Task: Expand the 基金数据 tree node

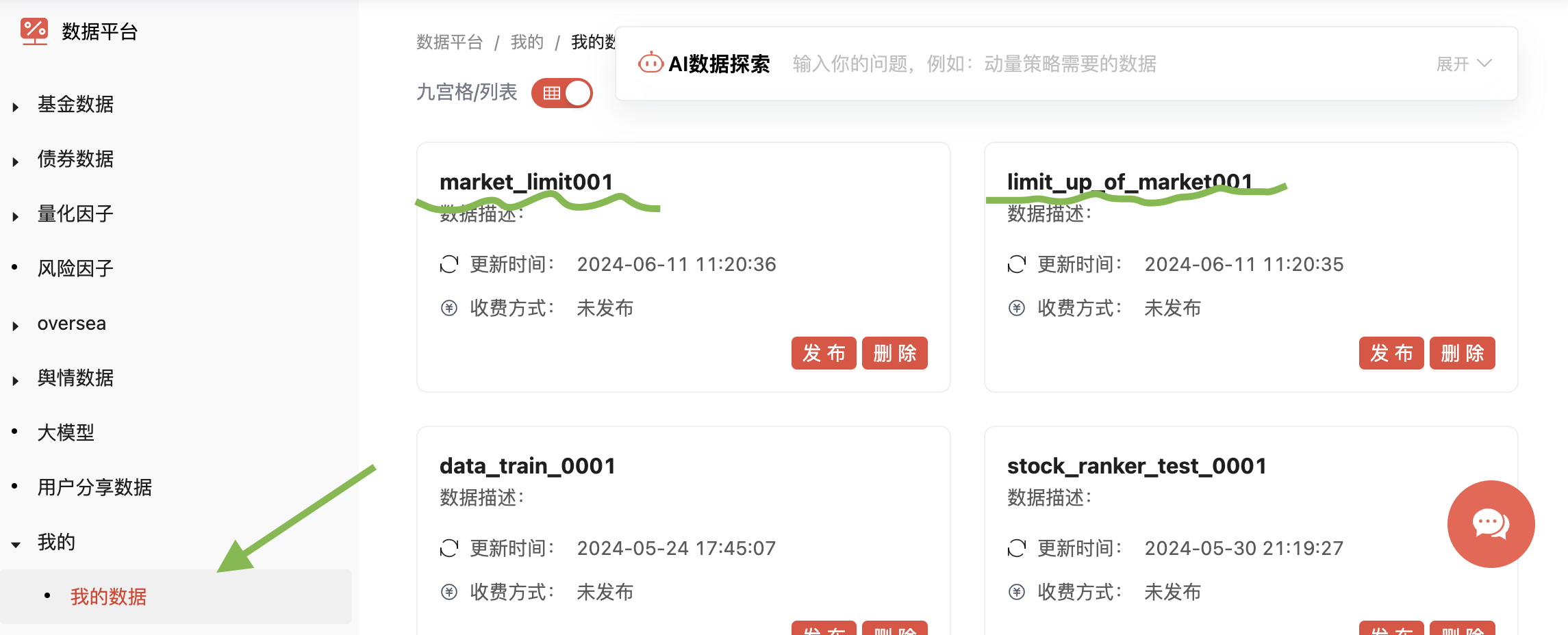Action: click(x=16, y=106)
